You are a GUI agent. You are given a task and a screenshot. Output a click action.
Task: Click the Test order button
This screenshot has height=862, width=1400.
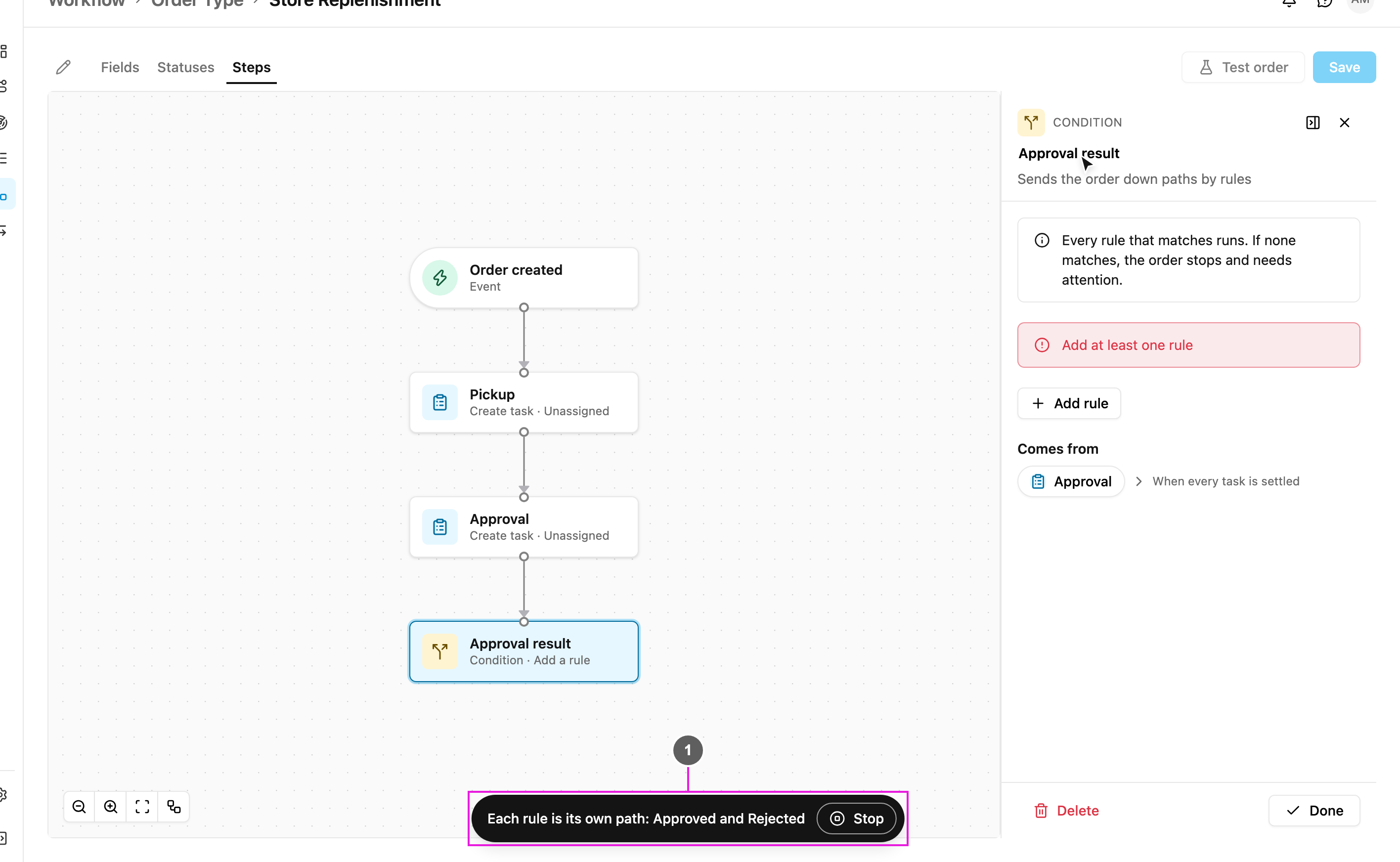pos(1243,67)
